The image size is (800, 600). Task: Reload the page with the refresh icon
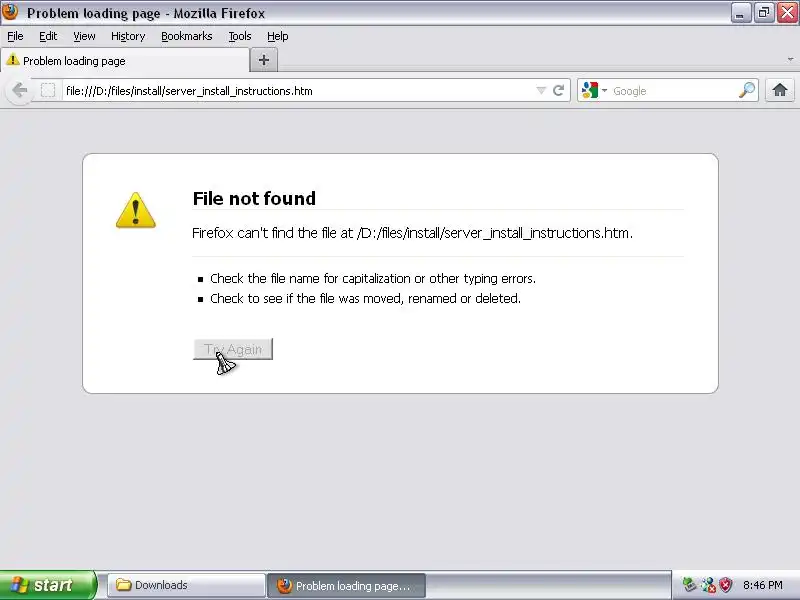[559, 90]
